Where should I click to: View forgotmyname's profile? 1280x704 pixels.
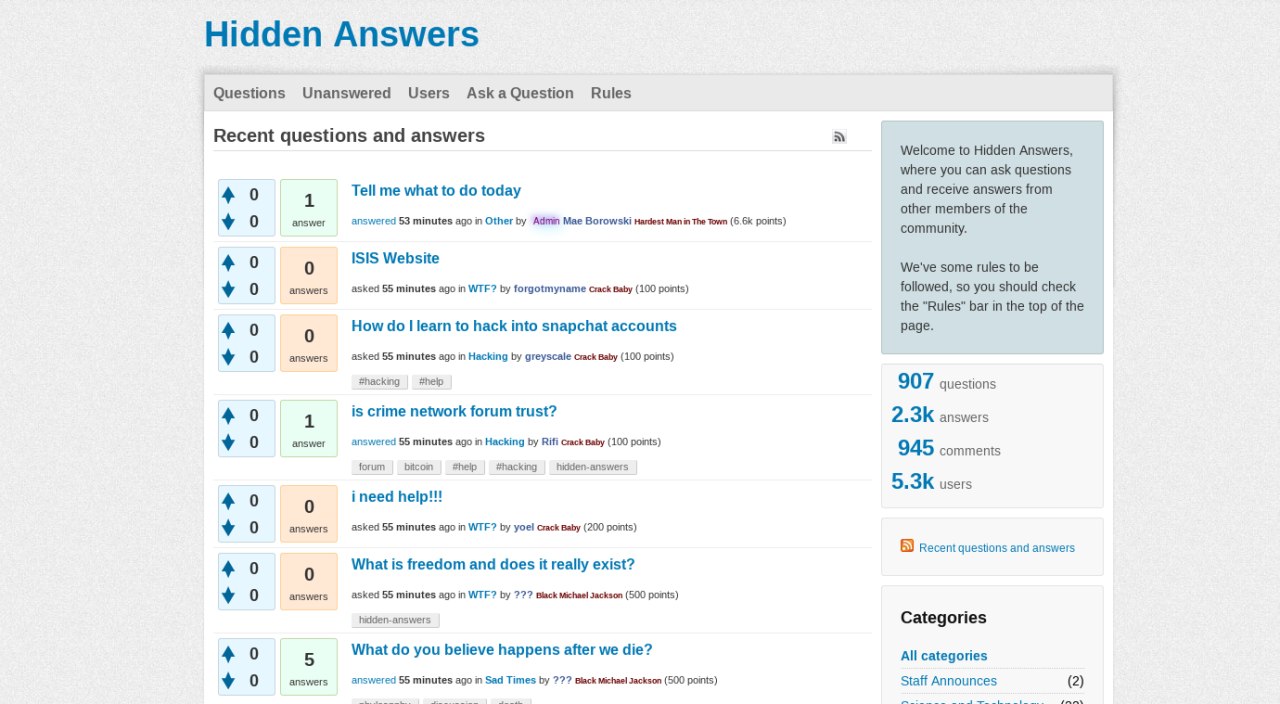549,288
